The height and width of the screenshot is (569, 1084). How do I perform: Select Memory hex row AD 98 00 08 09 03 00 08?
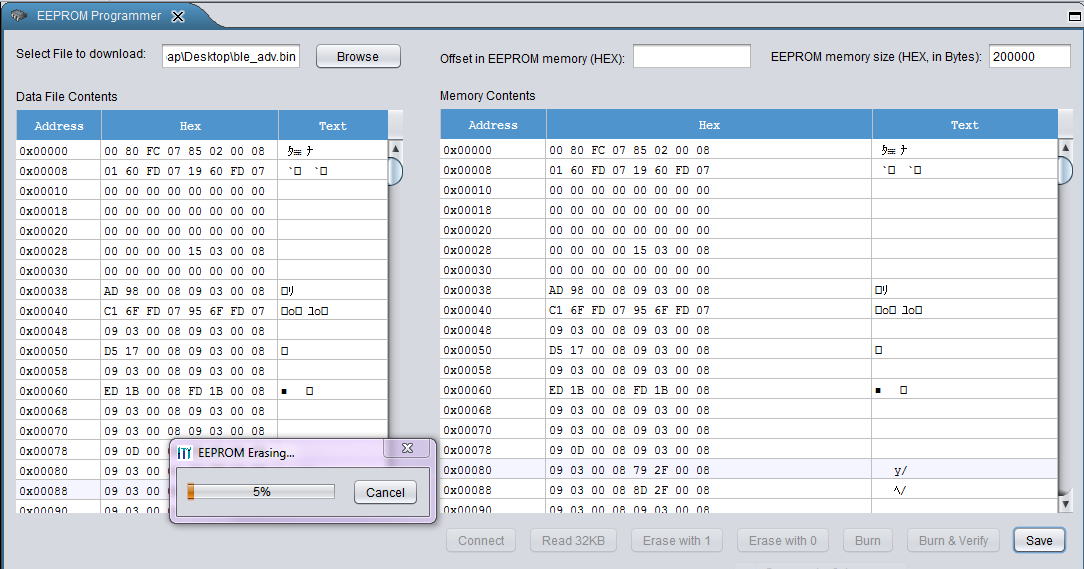click(709, 290)
